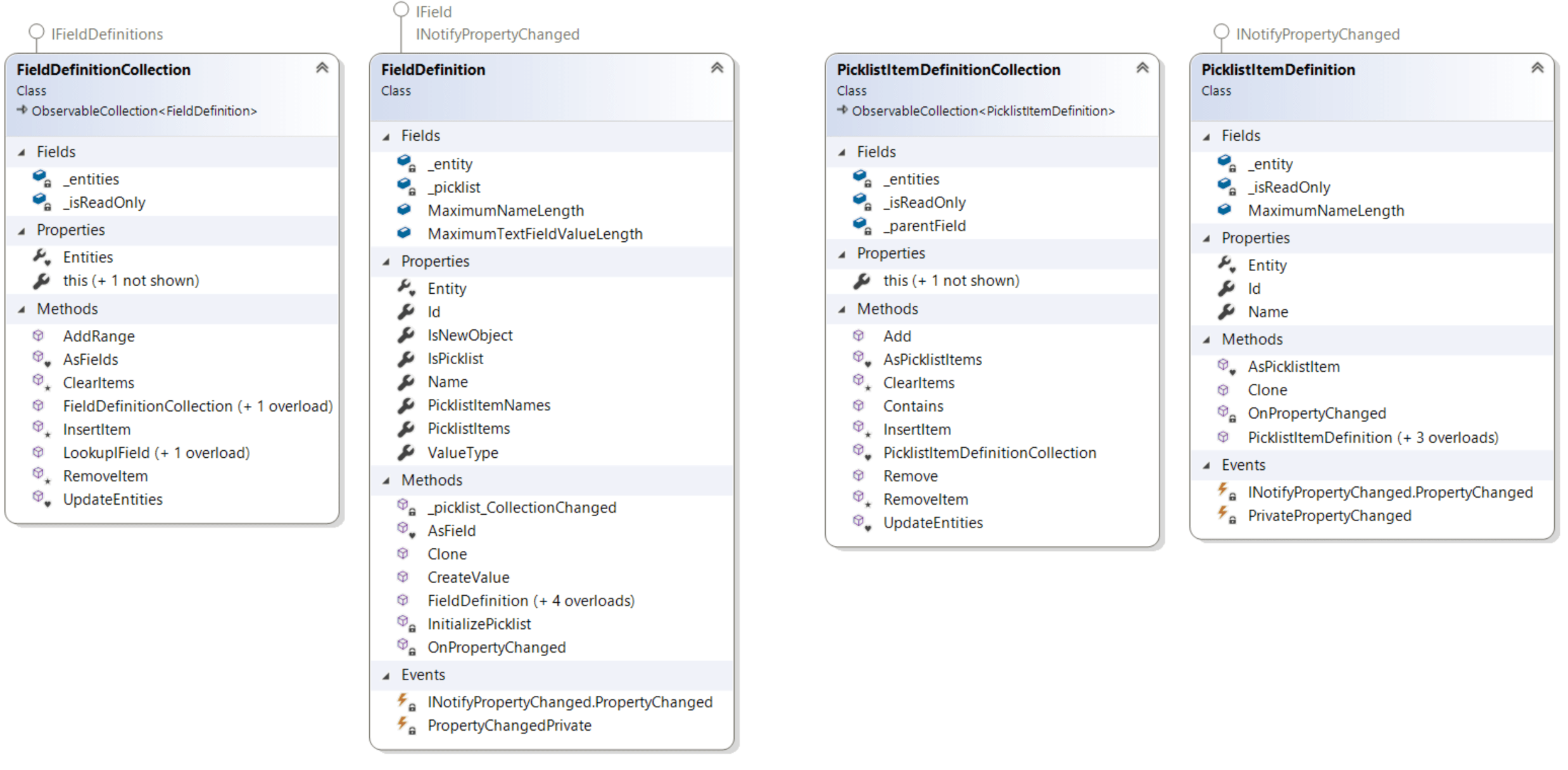Image resolution: width=1568 pixels, height=770 pixels.
Task: Collapse the PicklistItemDefinition class with top chevron
Action: [x=1537, y=68]
